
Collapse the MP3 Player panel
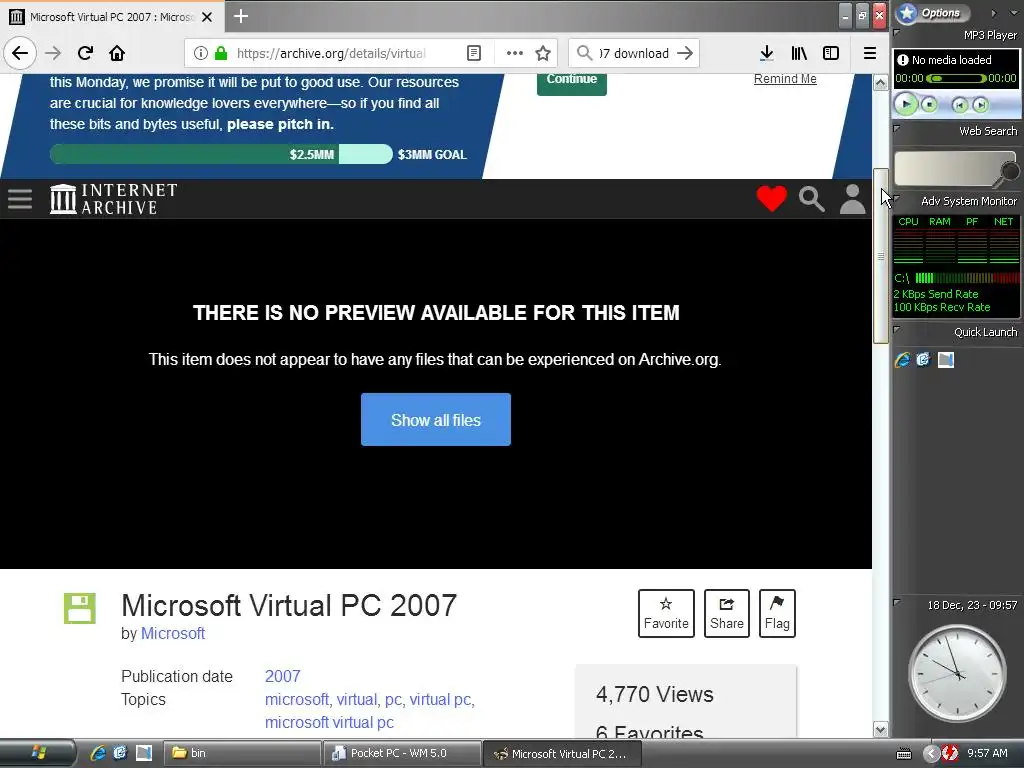(x=897, y=32)
